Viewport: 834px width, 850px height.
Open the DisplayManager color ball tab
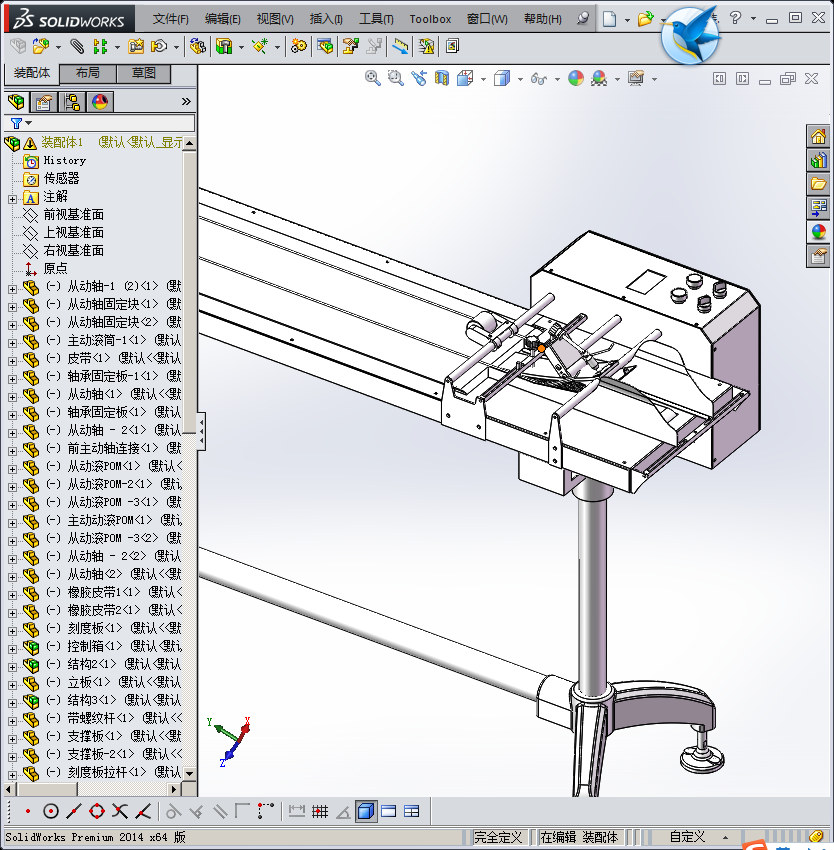pos(100,102)
